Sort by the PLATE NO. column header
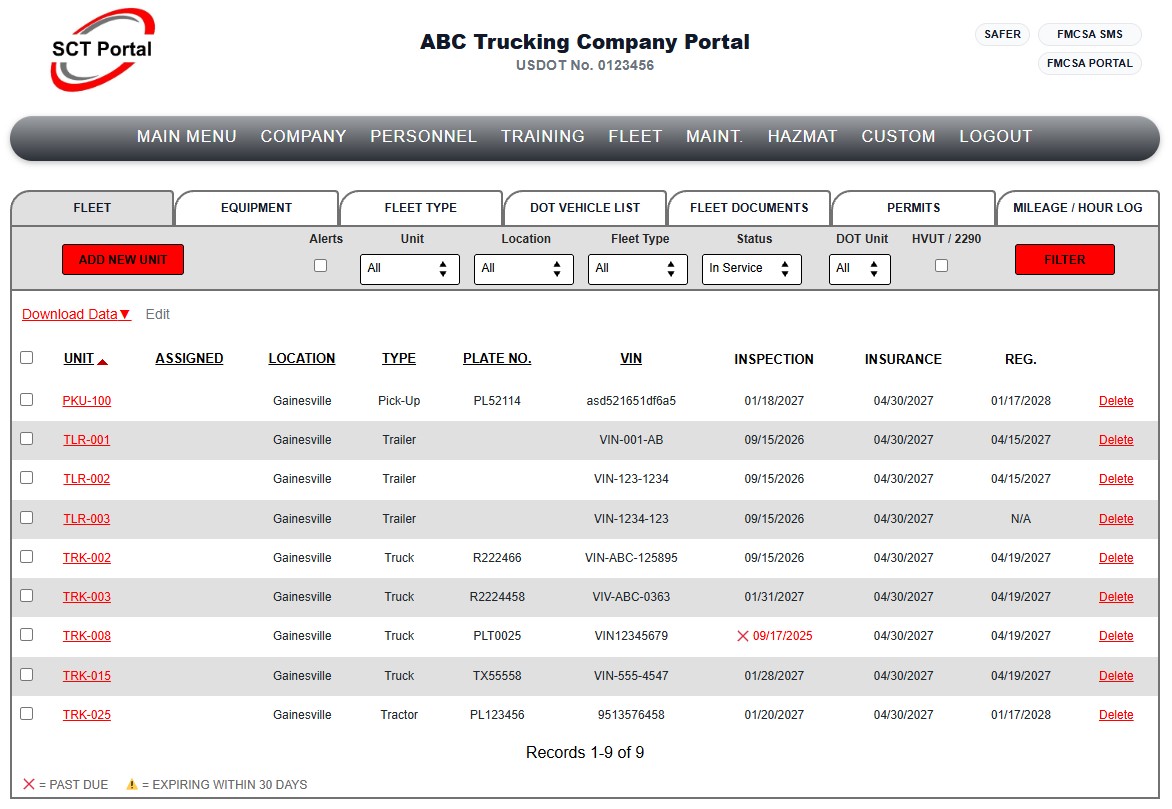1172x809 pixels. point(497,359)
